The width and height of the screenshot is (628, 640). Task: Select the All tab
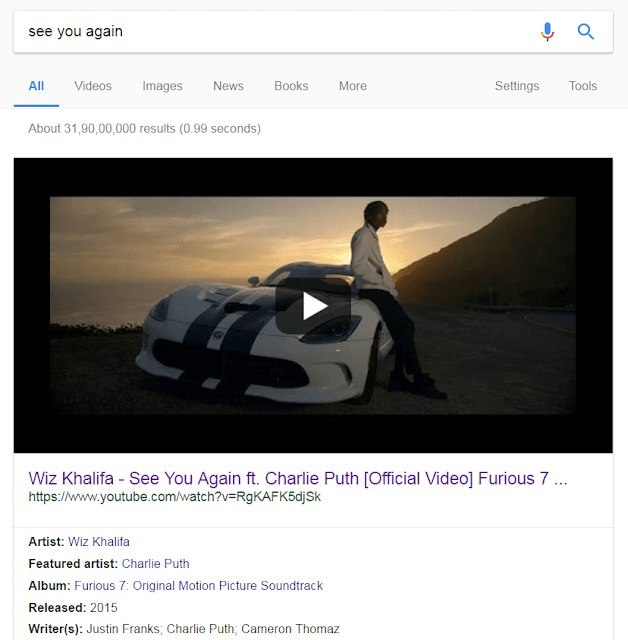click(36, 86)
